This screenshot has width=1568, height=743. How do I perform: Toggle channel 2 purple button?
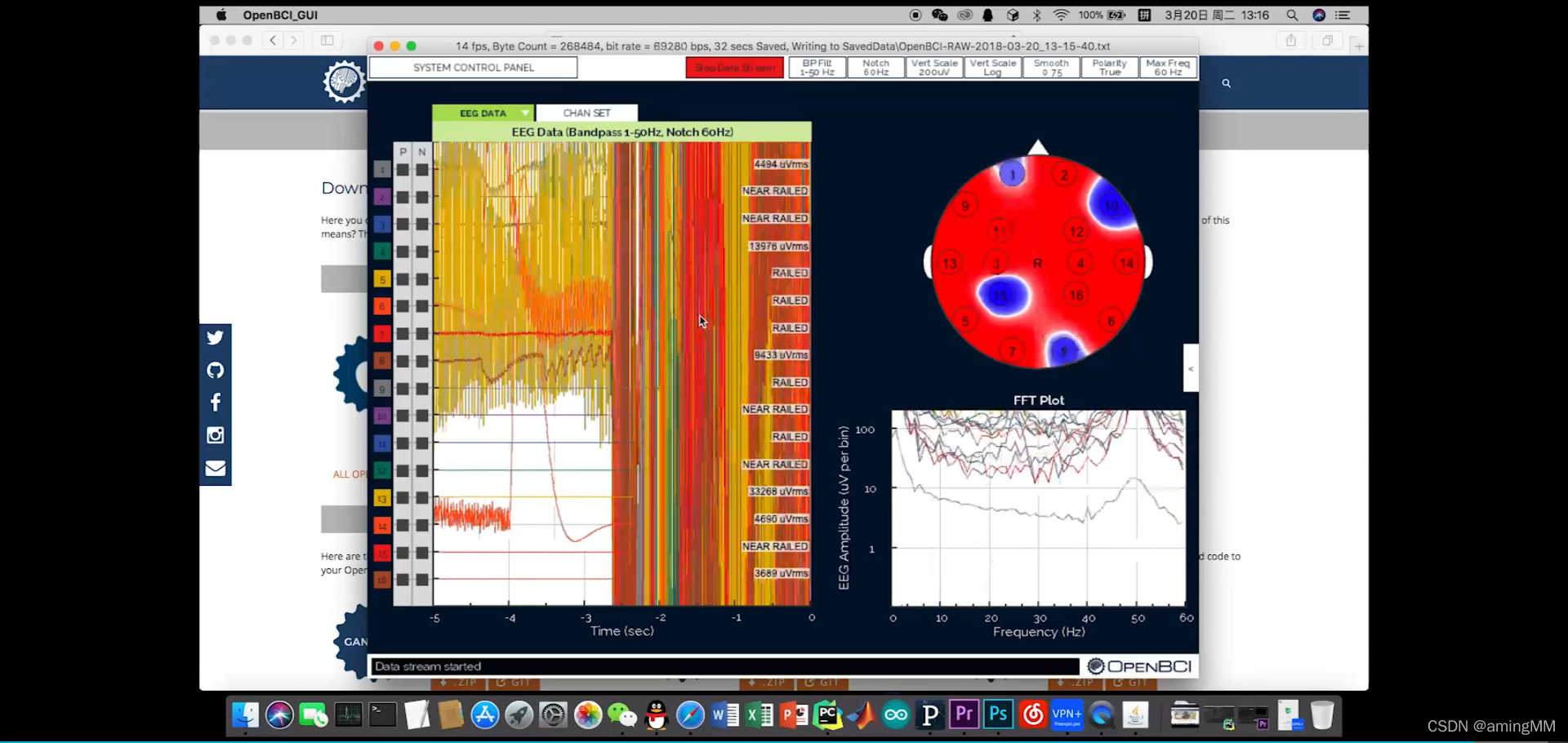point(382,197)
